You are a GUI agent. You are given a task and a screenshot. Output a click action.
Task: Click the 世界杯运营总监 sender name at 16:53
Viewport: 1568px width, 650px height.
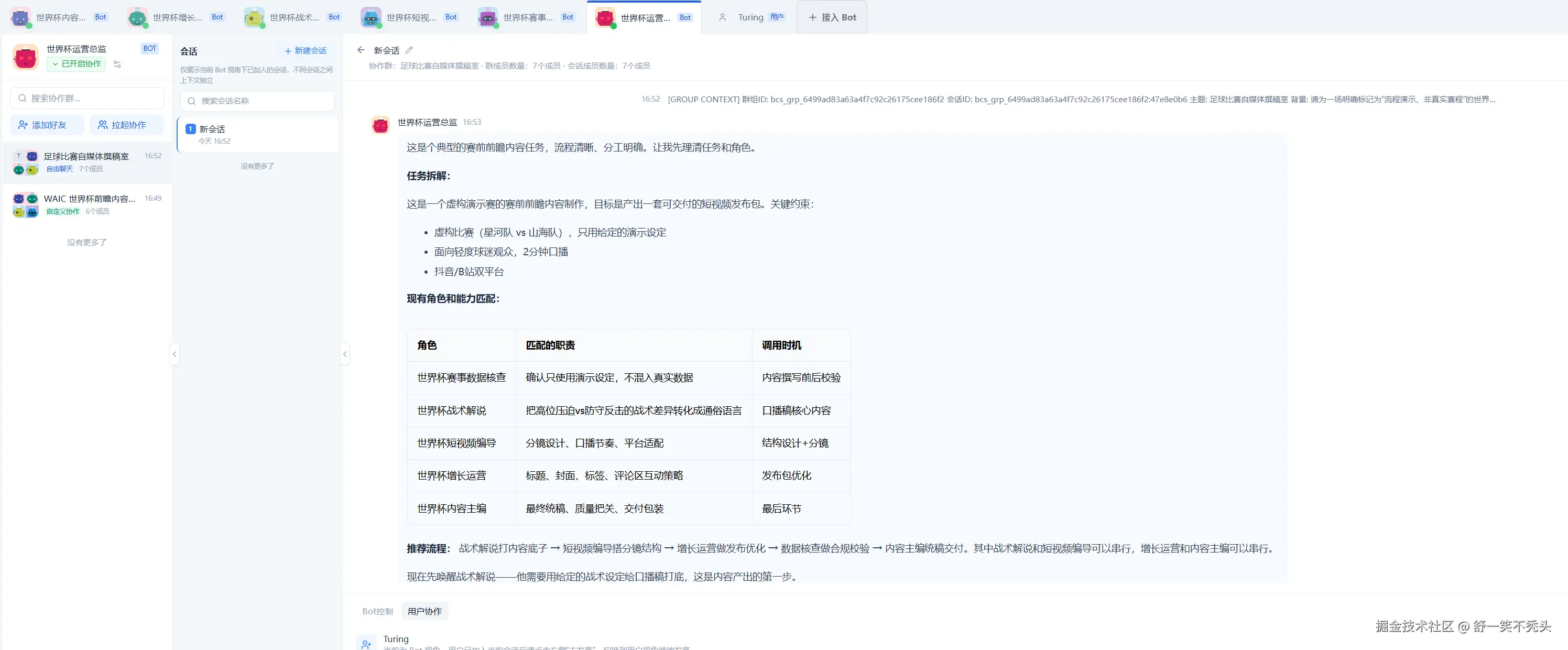[x=427, y=122]
